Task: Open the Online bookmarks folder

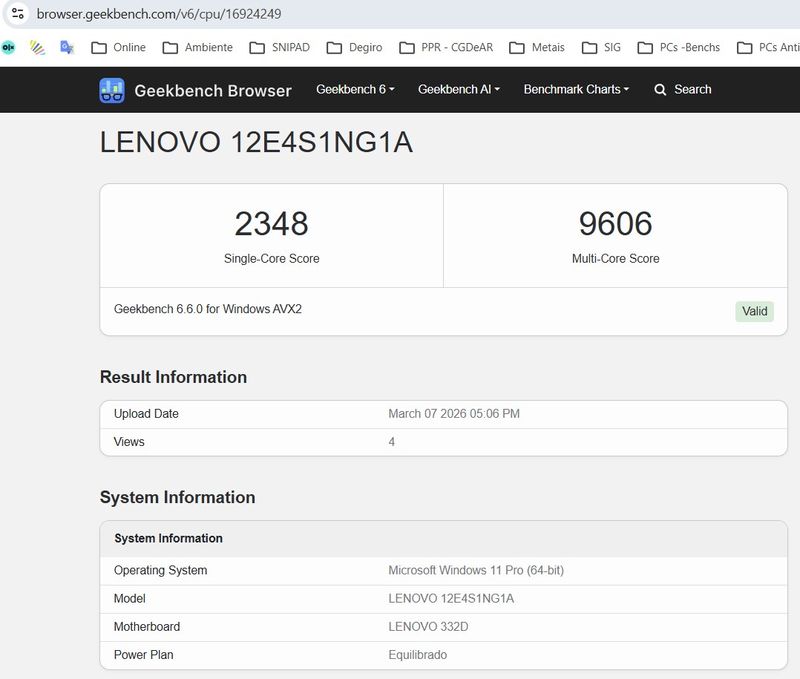Action: [118, 47]
